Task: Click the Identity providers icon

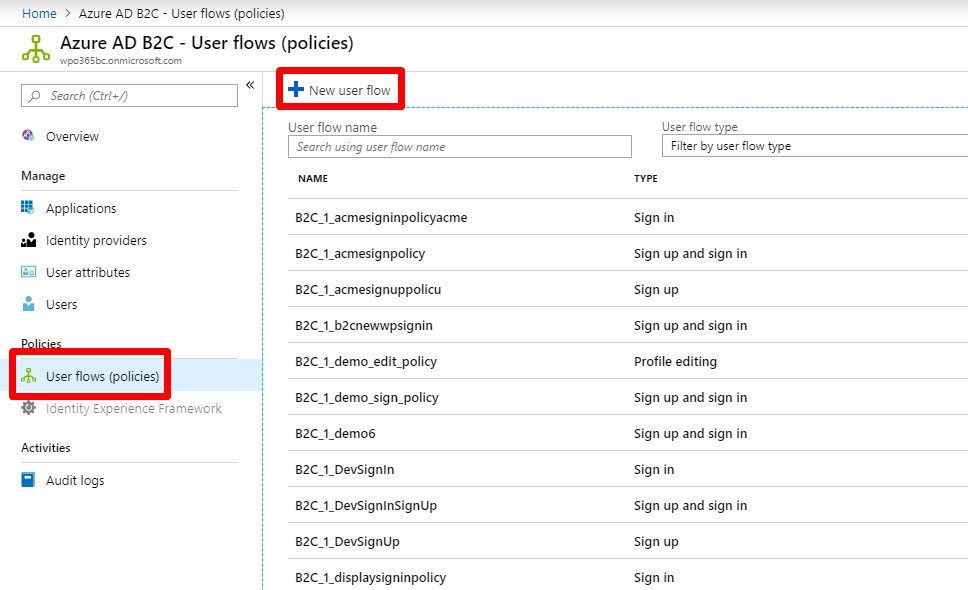Action: 28,240
